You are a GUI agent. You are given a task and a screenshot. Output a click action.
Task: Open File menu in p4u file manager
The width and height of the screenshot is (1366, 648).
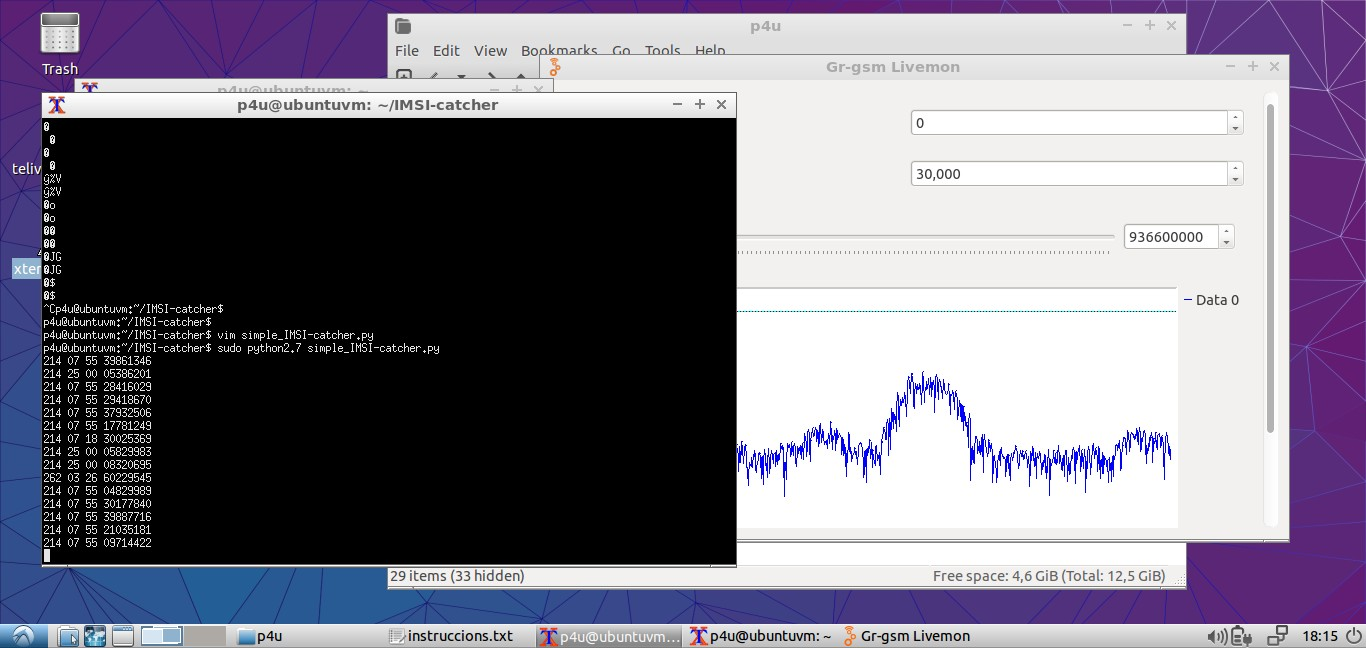407,51
